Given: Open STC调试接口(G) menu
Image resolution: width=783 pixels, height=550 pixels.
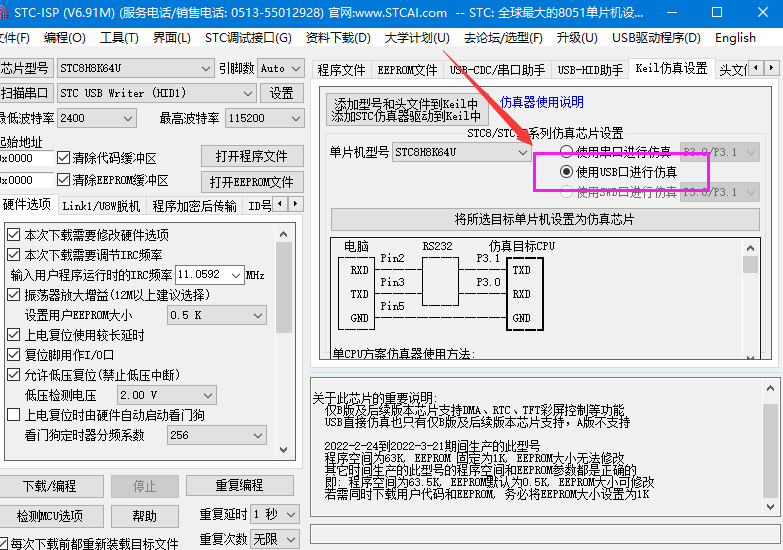Looking at the screenshot, I should (x=248, y=38).
